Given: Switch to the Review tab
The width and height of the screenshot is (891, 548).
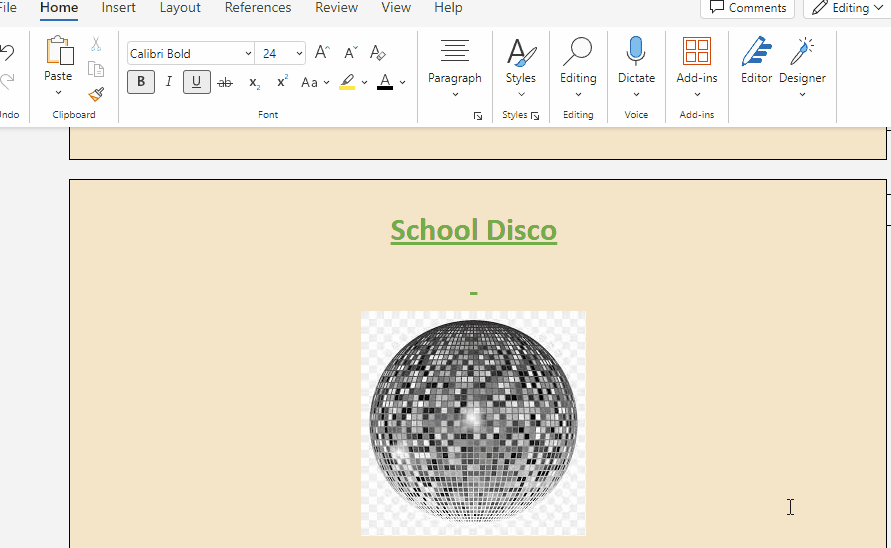Looking at the screenshot, I should pyautogui.click(x=336, y=8).
